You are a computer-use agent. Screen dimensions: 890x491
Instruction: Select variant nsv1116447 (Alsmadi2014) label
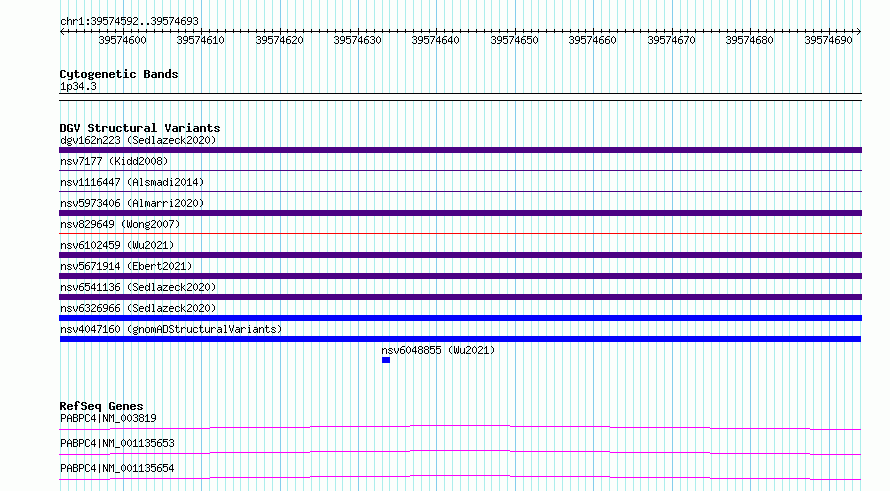[132, 182]
